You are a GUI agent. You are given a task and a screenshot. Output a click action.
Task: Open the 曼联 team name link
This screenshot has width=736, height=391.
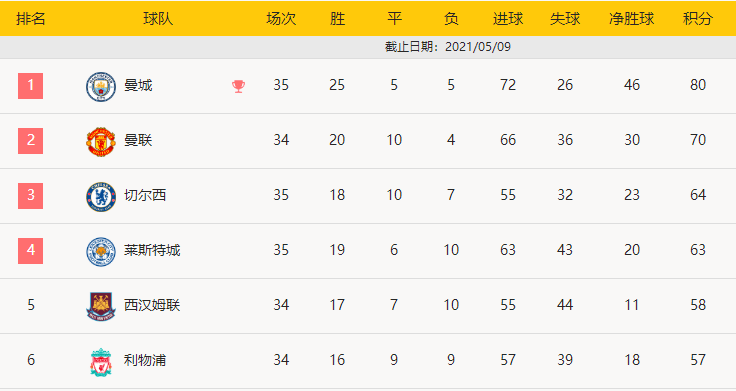click(138, 140)
